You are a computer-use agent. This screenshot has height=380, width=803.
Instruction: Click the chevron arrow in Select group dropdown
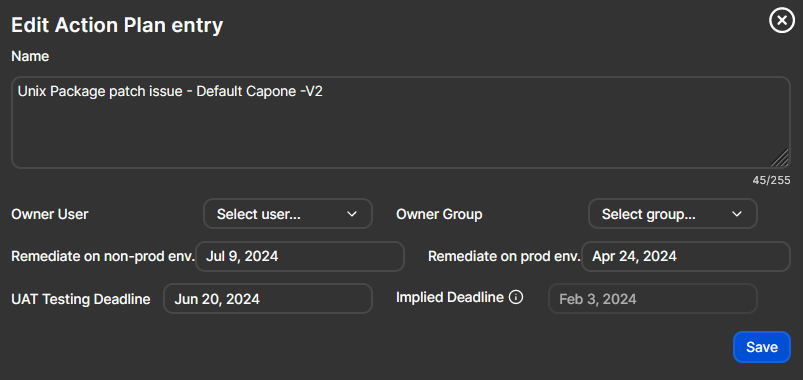737,214
